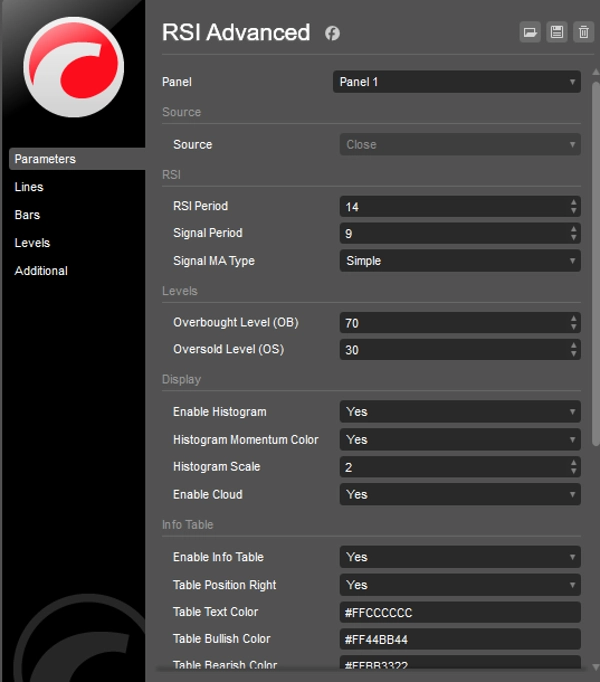This screenshot has height=682, width=600.
Task: Click the load parameters folder icon
Action: point(530,32)
